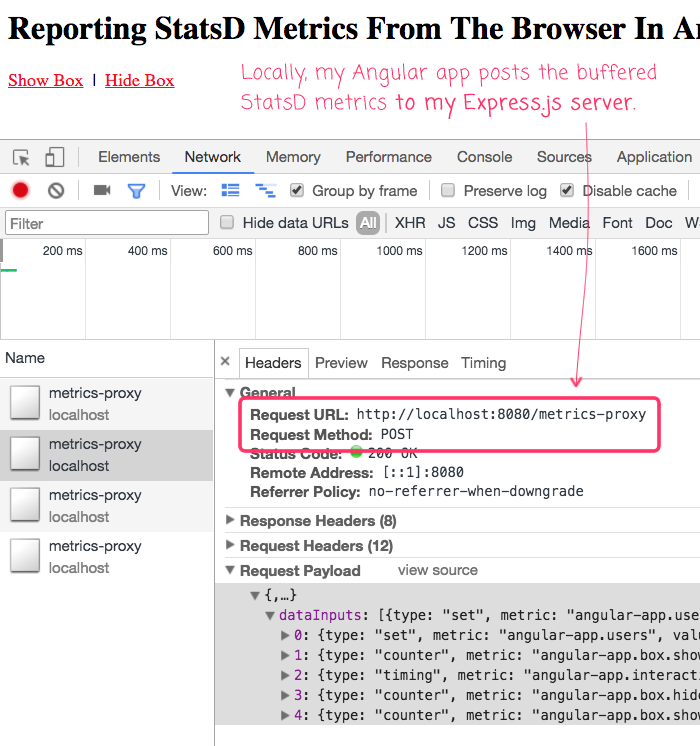The image size is (700, 746).
Task: Switch to large request rows view icon
Action: 230,190
